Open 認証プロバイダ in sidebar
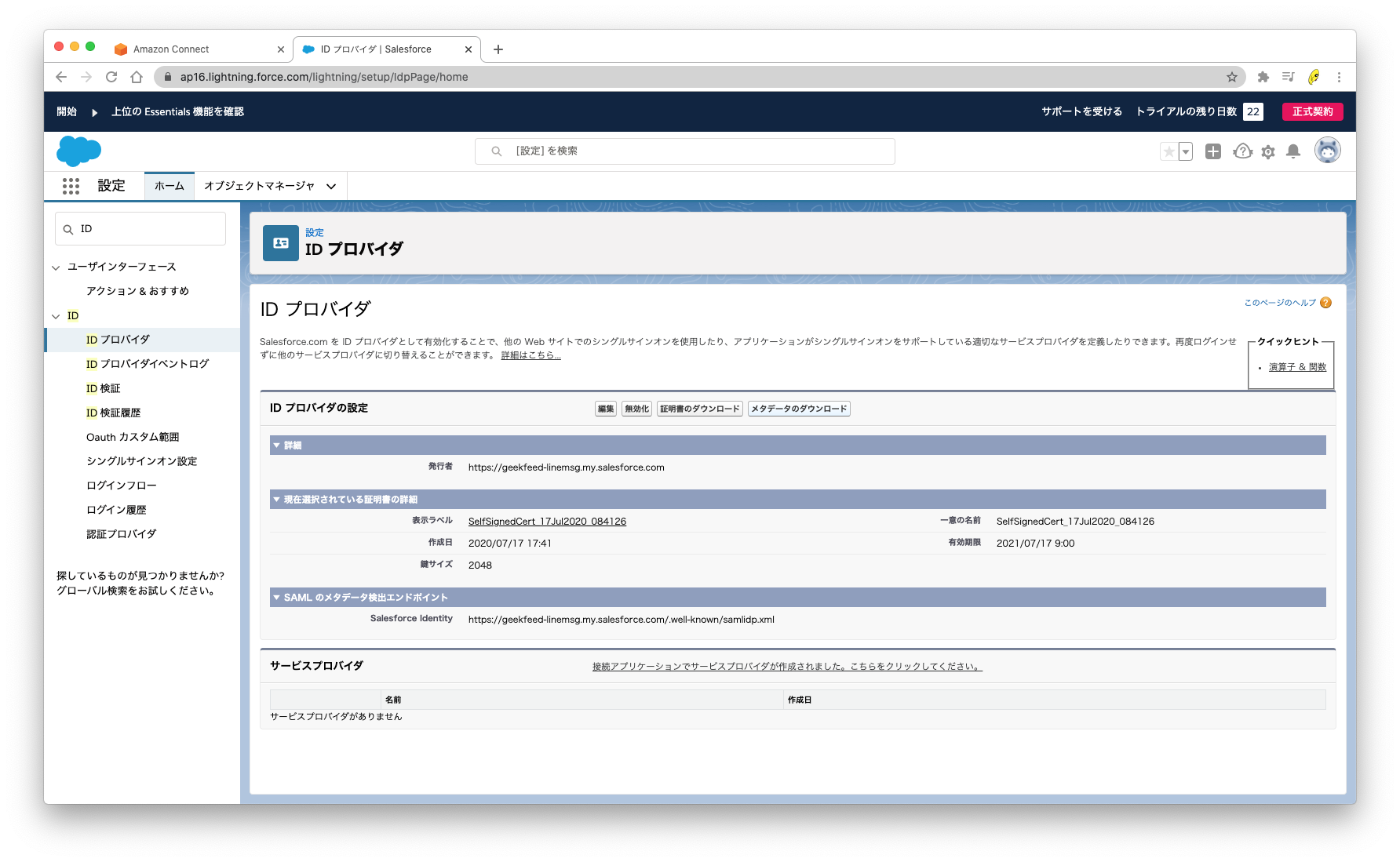This screenshot has height=862, width=1400. pos(122,534)
